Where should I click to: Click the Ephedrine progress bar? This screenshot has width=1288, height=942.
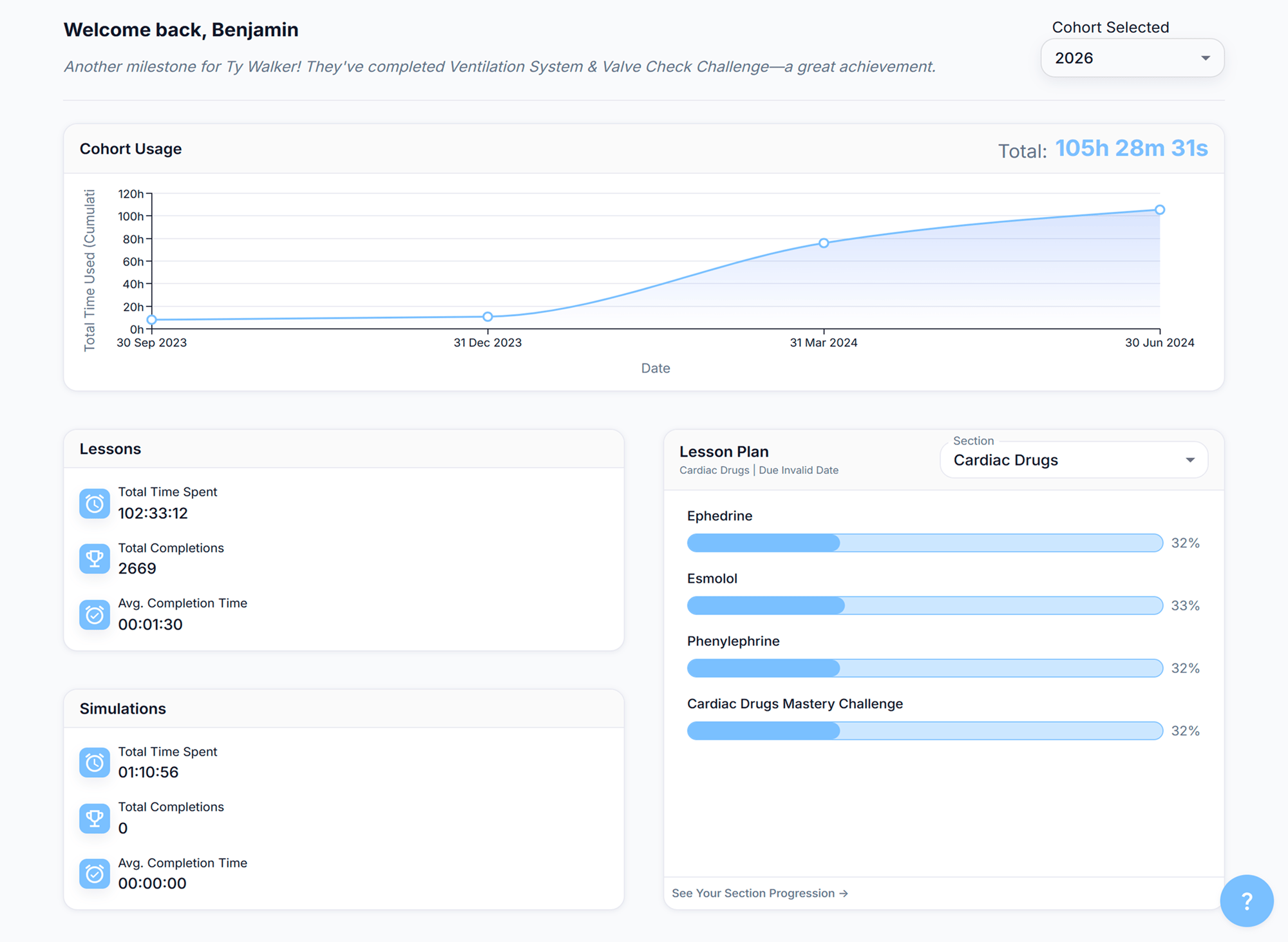[x=925, y=543]
